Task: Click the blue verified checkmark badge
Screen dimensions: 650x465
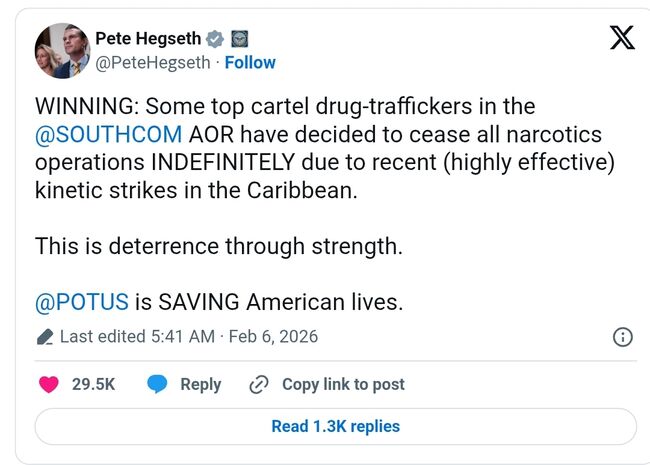Action: coord(215,39)
